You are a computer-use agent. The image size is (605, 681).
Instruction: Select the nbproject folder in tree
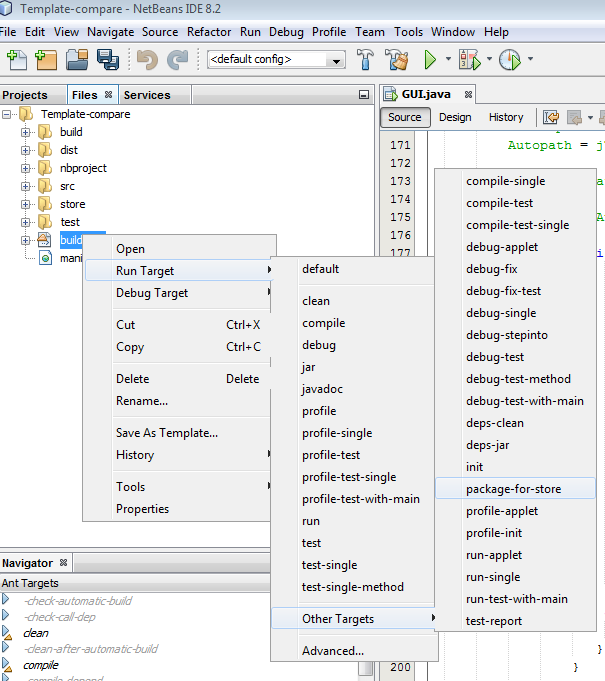pyautogui.click(x=83, y=169)
